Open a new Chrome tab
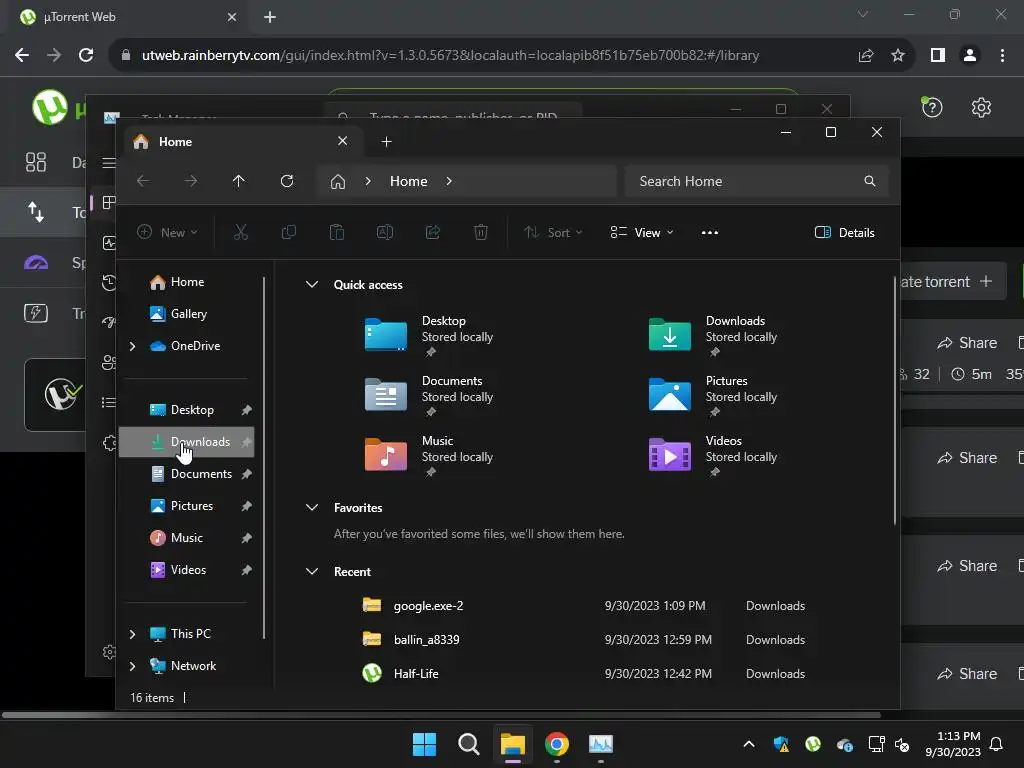 [270, 17]
